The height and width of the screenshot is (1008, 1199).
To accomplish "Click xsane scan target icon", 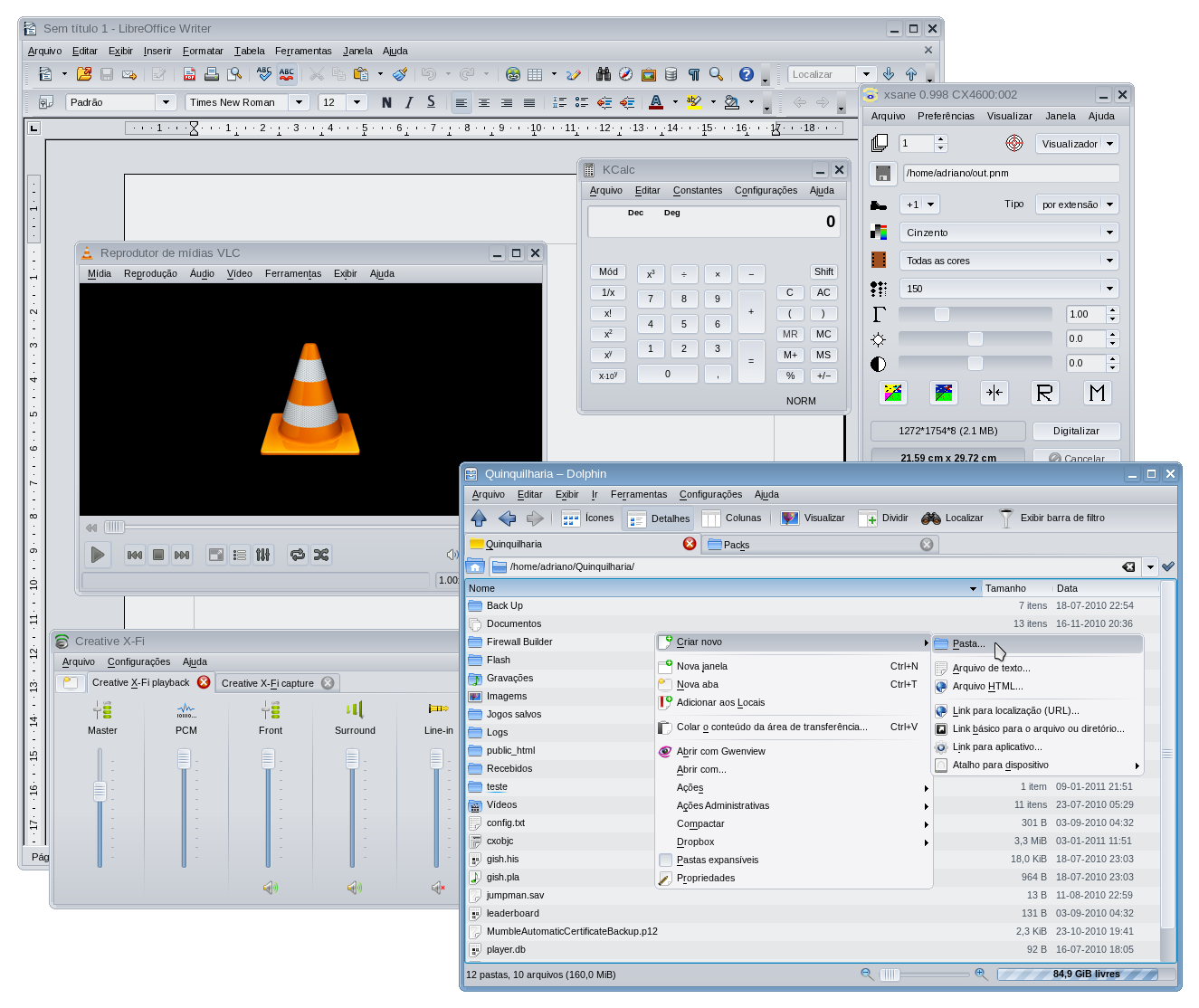I will coord(1014,143).
